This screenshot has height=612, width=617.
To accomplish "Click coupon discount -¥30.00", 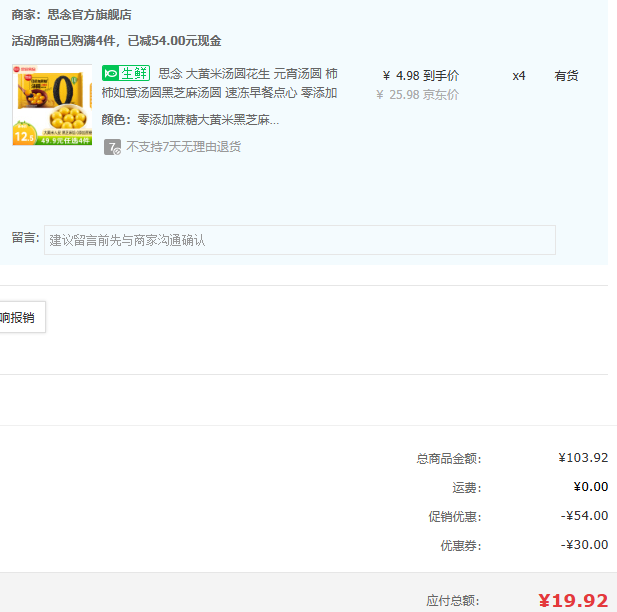I will click(584, 545).
